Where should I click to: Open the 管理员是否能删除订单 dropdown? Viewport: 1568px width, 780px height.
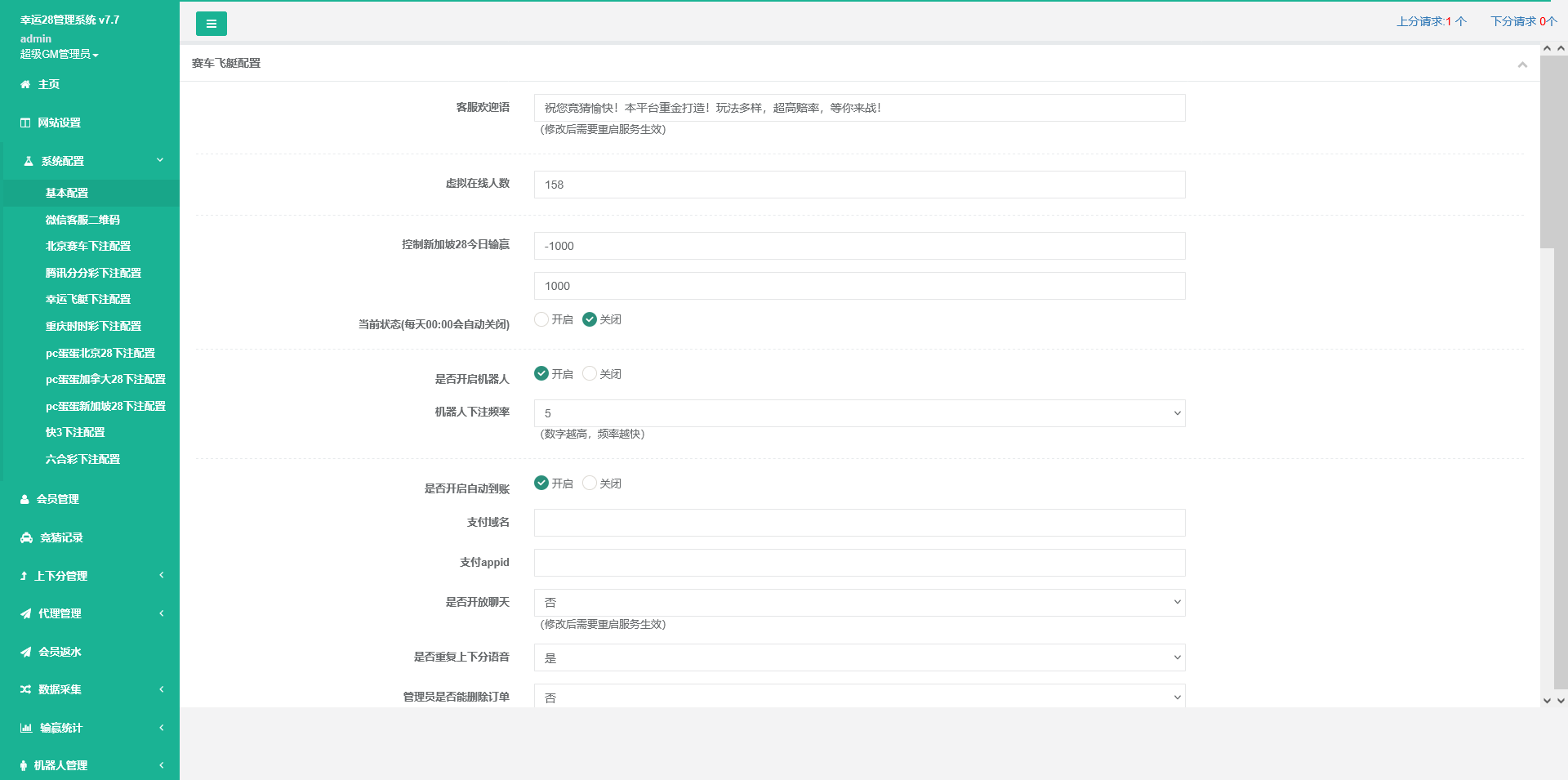859,697
